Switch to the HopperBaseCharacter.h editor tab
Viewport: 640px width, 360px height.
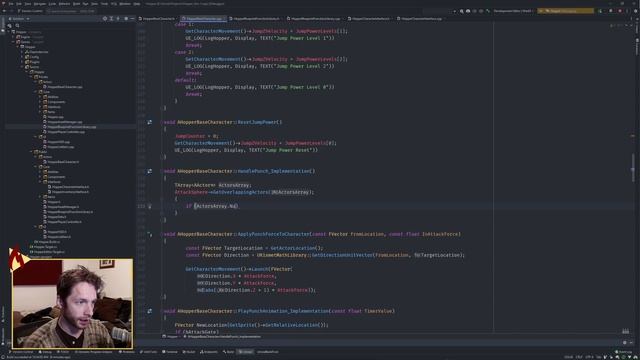pyautogui.click(x=157, y=19)
